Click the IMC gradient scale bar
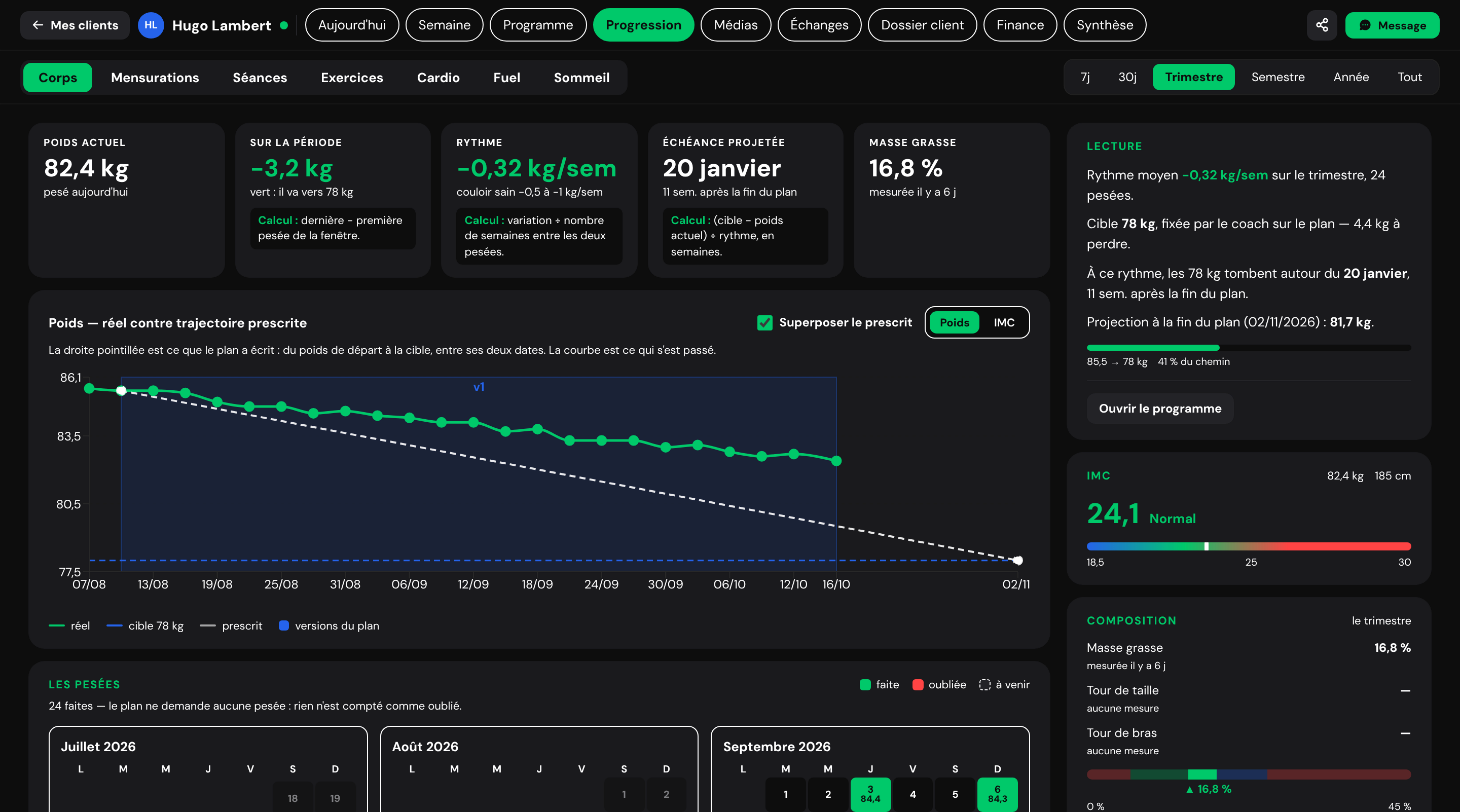The height and width of the screenshot is (812, 1460). click(1249, 546)
